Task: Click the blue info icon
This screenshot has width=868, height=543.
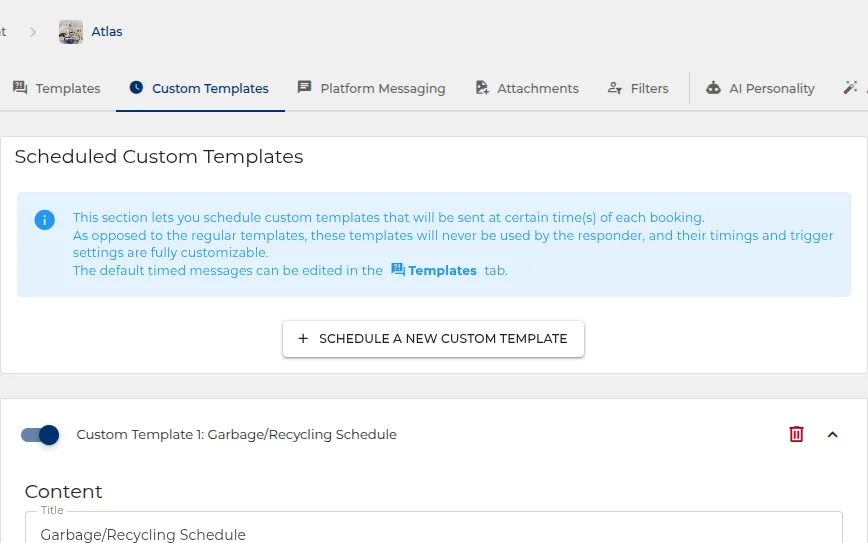Action: coord(44,220)
